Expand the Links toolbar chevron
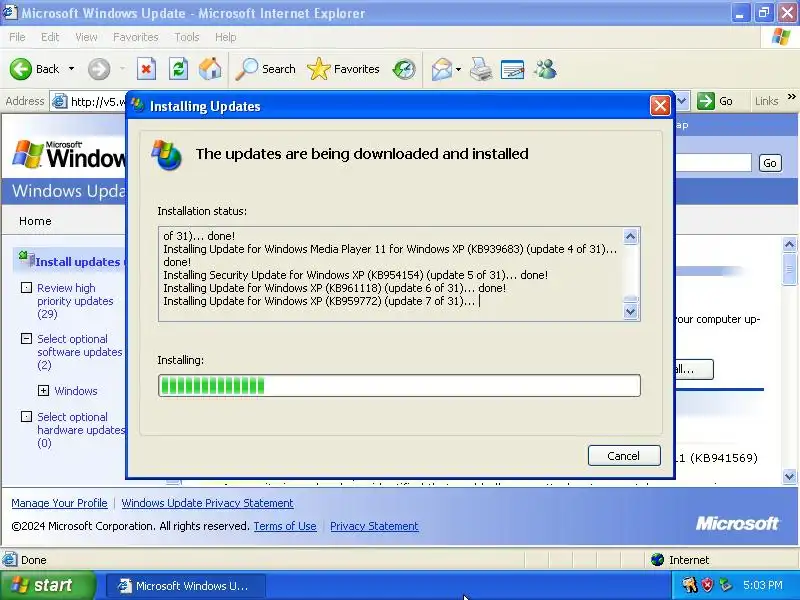800x600 pixels. (791, 96)
